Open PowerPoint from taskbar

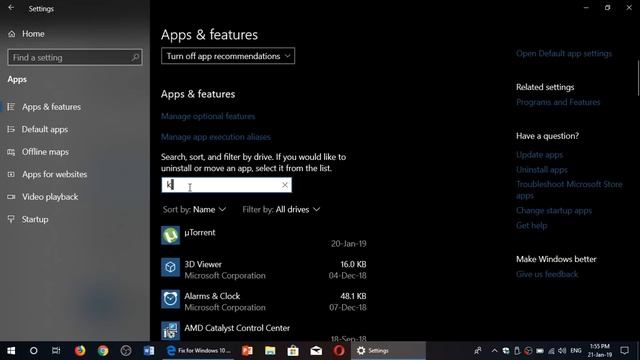coord(247,351)
